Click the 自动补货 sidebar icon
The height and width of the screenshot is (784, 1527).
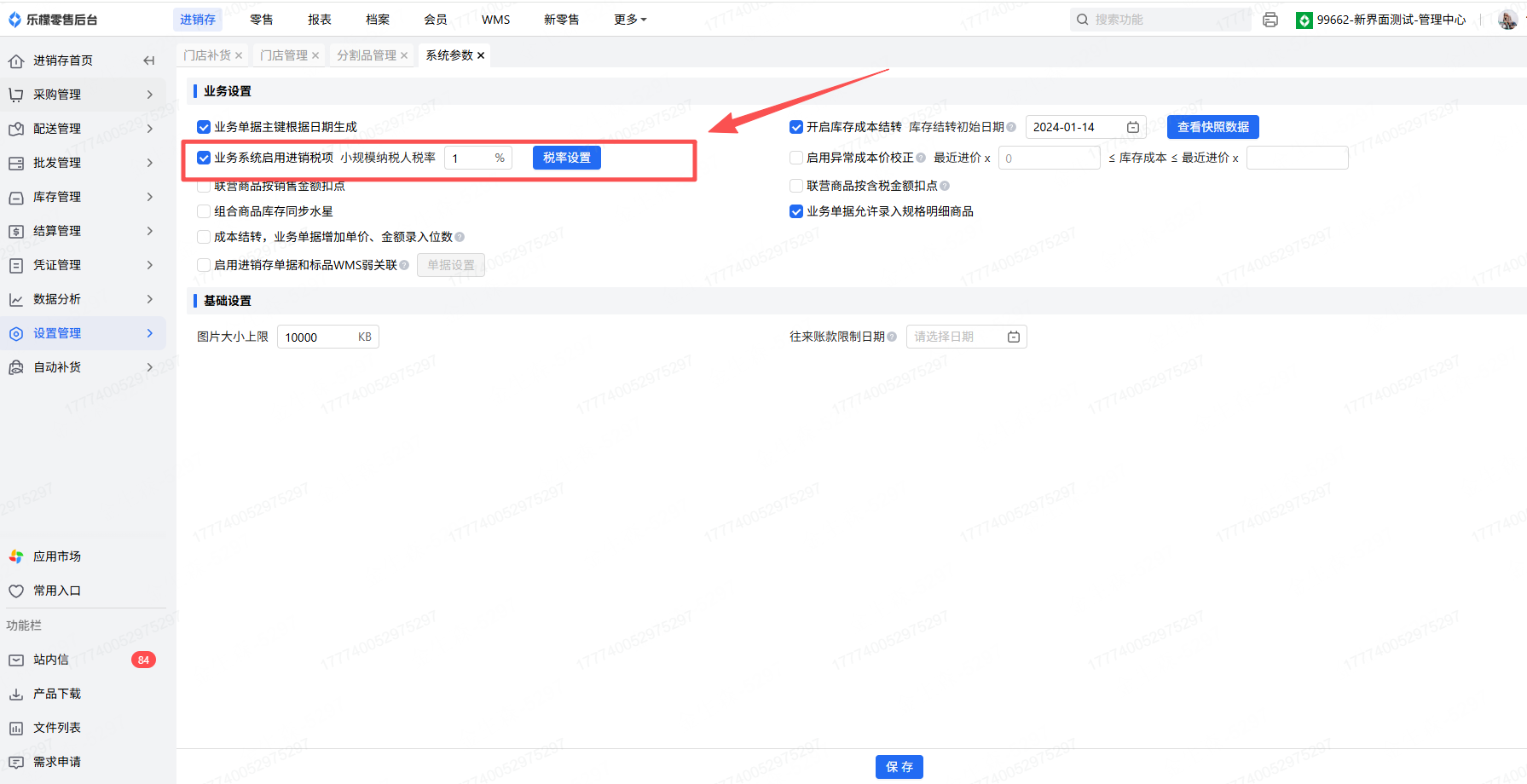[x=16, y=367]
